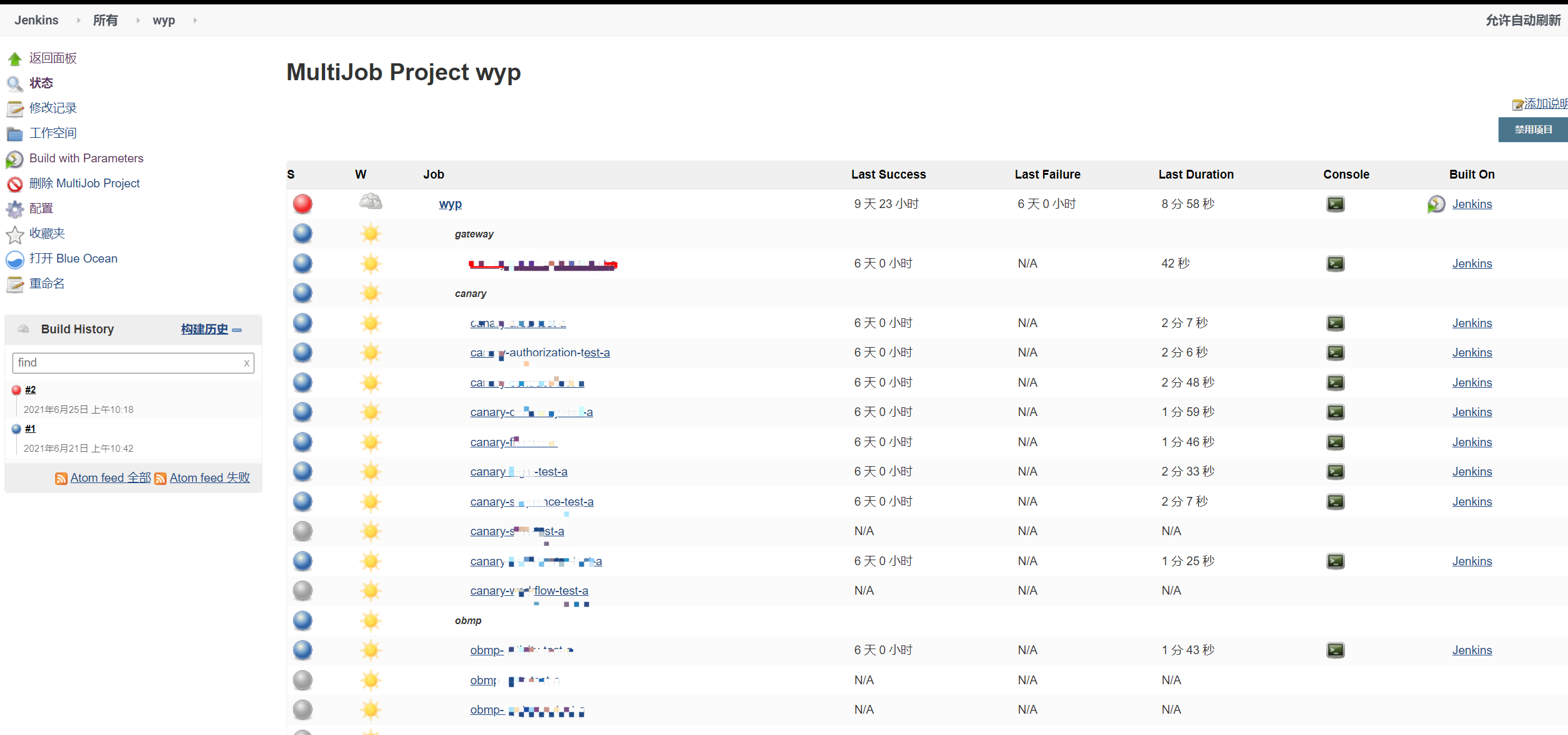Enable 允许自动刷新 auto refresh
The height and width of the screenshot is (735, 1568).
tap(1523, 20)
